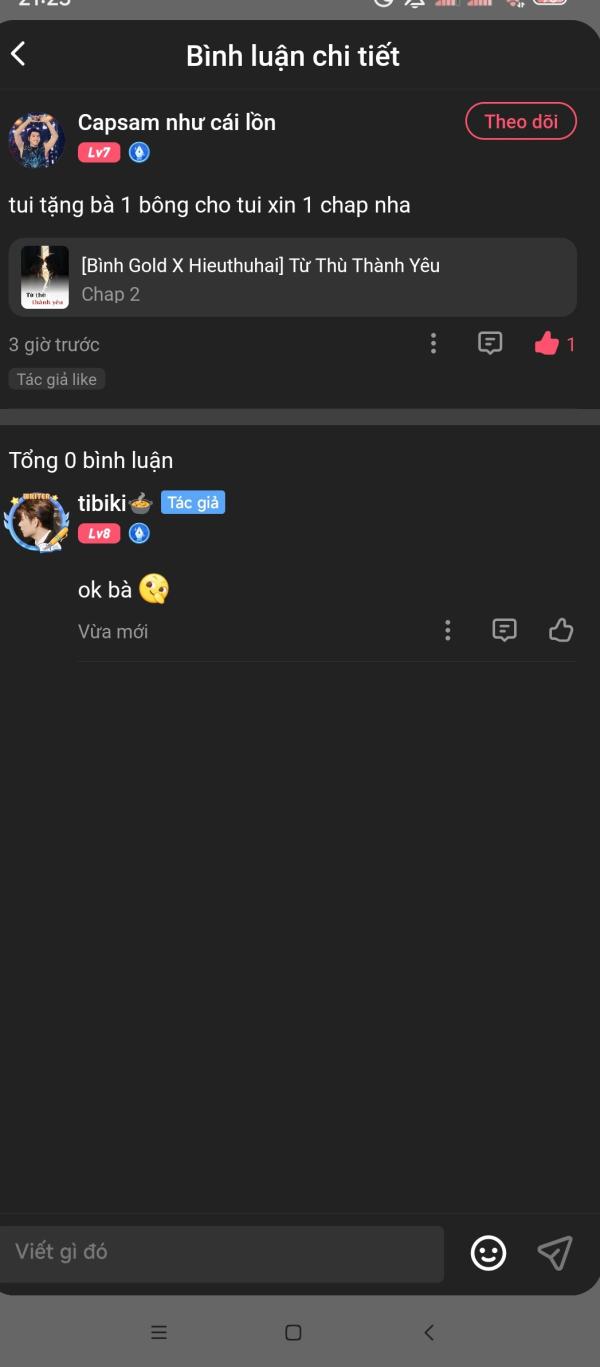Go back using the top-left arrow
Viewport: 600px width, 1367px height.
point(19,54)
